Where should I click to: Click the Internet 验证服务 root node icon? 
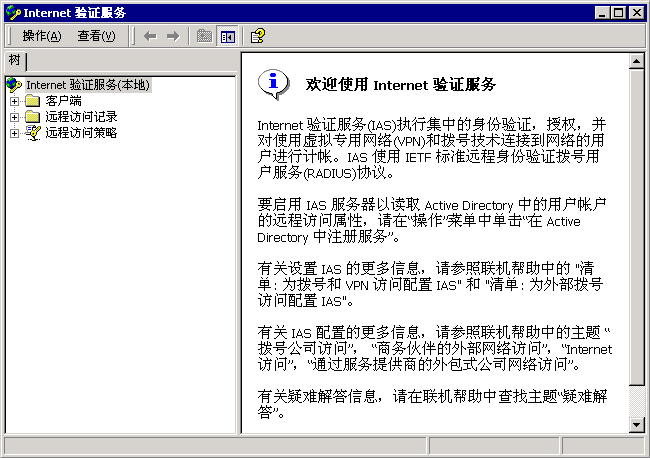pos(14,85)
